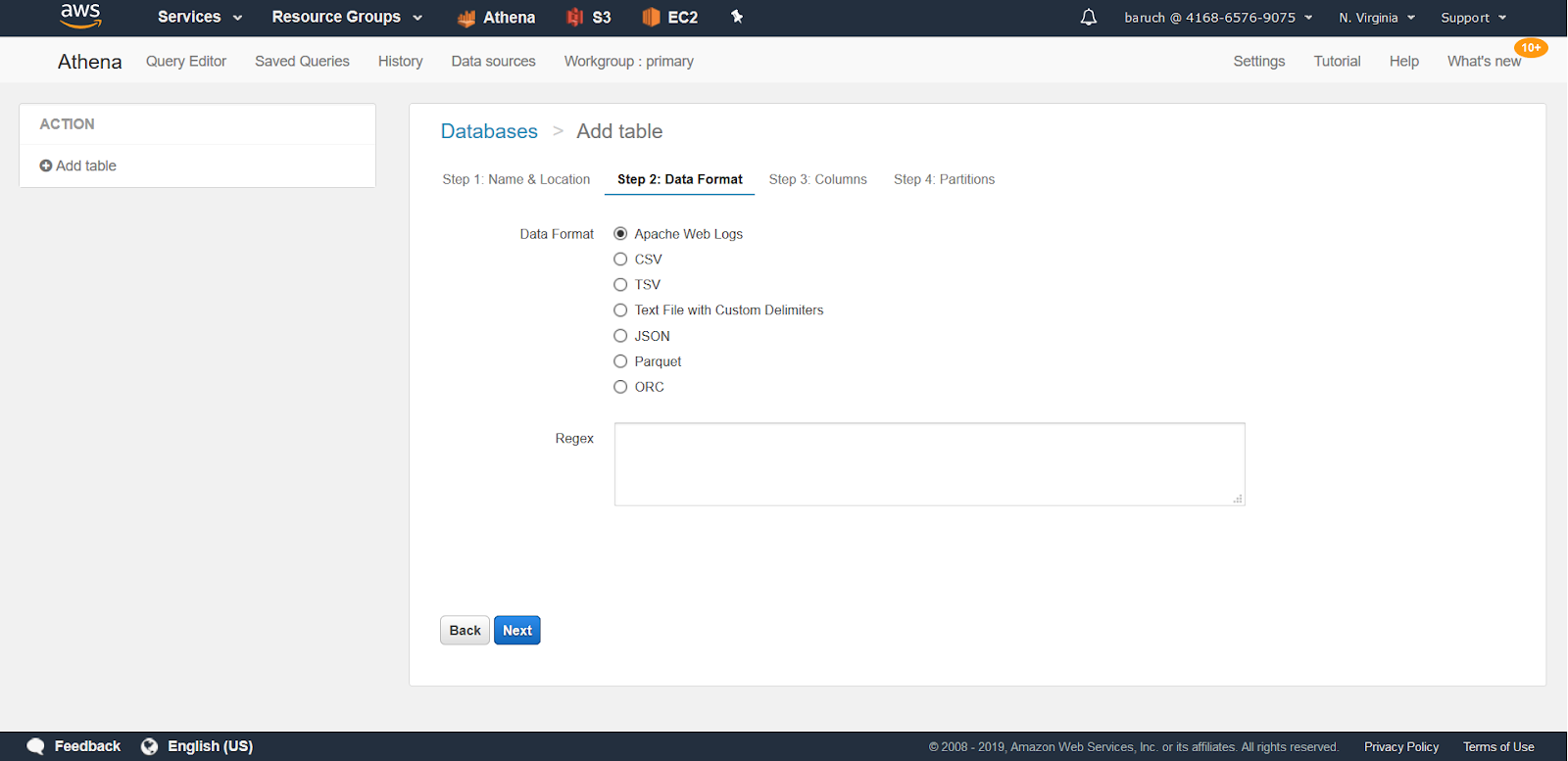1568x761 pixels.
Task: Open What's new
Action: pyautogui.click(x=1485, y=61)
